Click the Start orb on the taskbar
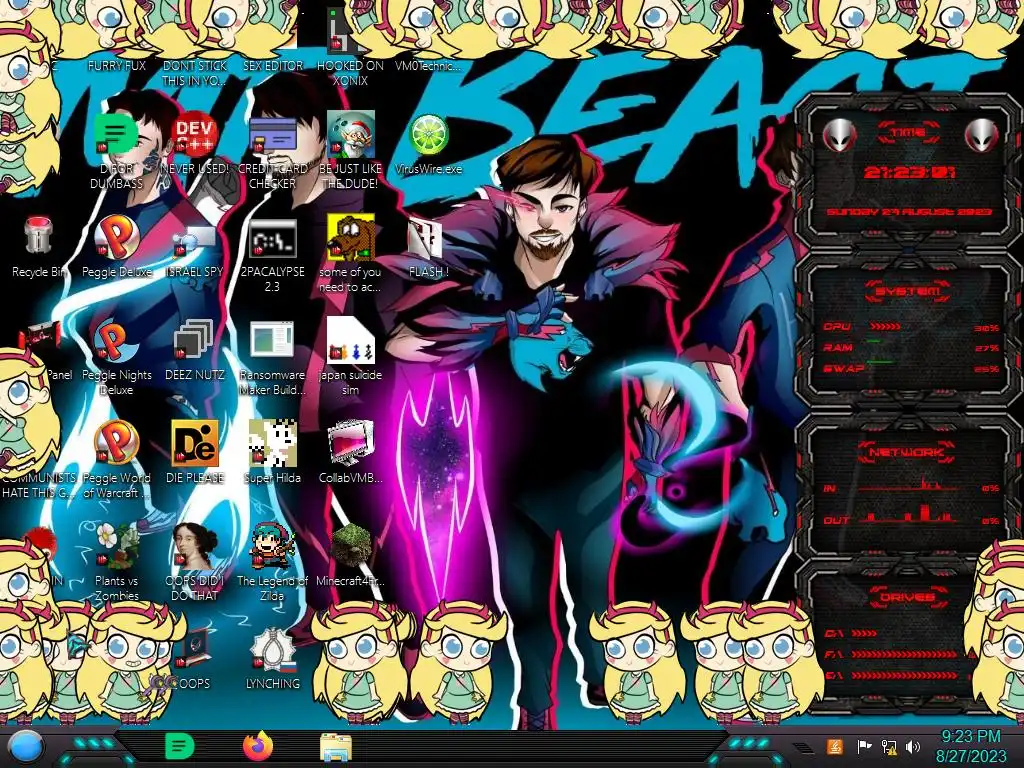Screen dimensions: 1024x768 click(x=26, y=748)
